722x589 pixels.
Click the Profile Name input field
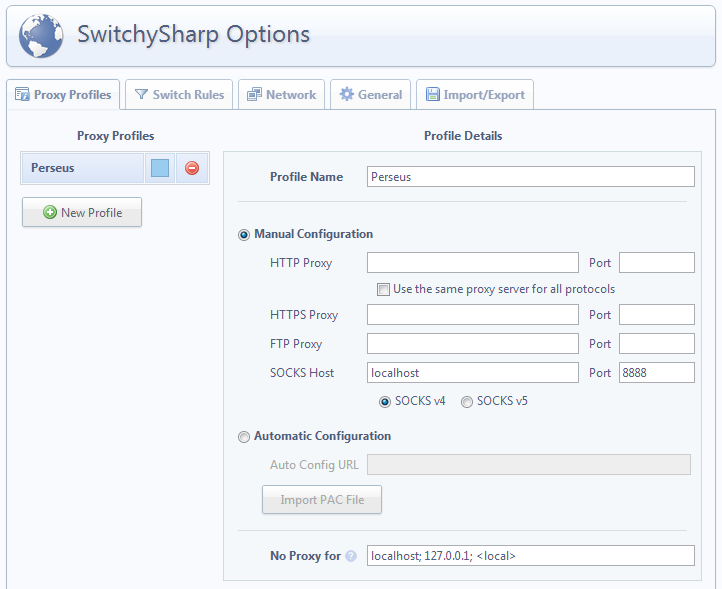[x=530, y=177]
